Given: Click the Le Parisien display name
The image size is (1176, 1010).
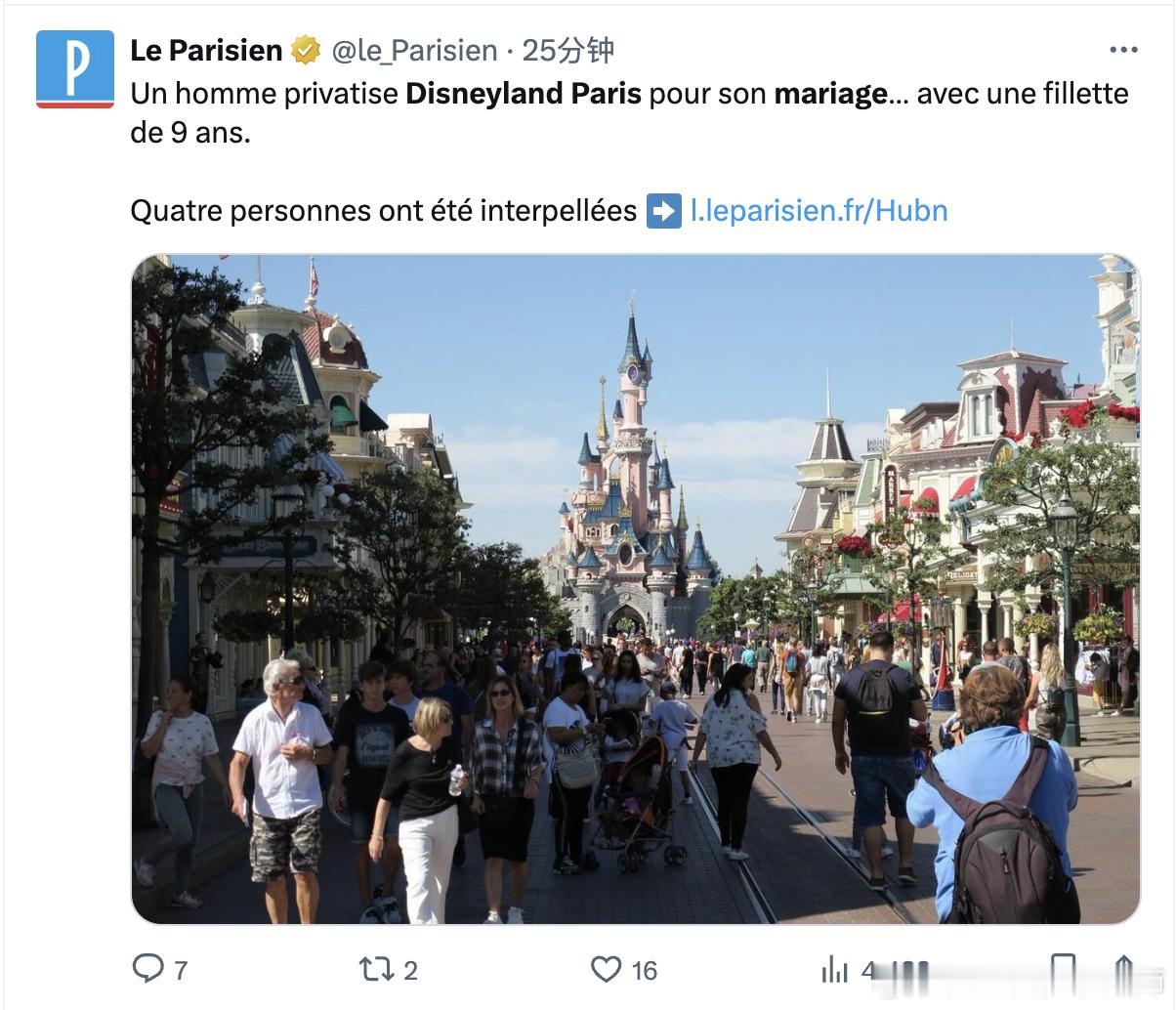Looking at the screenshot, I should click(206, 51).
